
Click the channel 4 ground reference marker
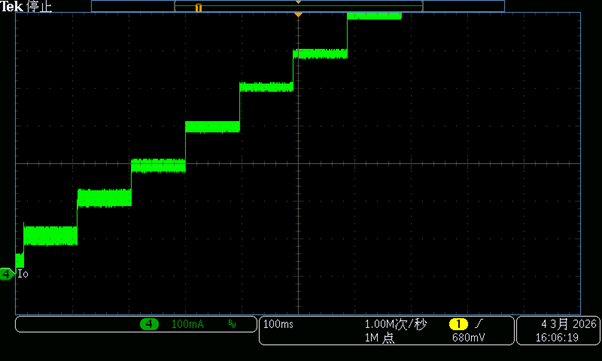point(7,274)
